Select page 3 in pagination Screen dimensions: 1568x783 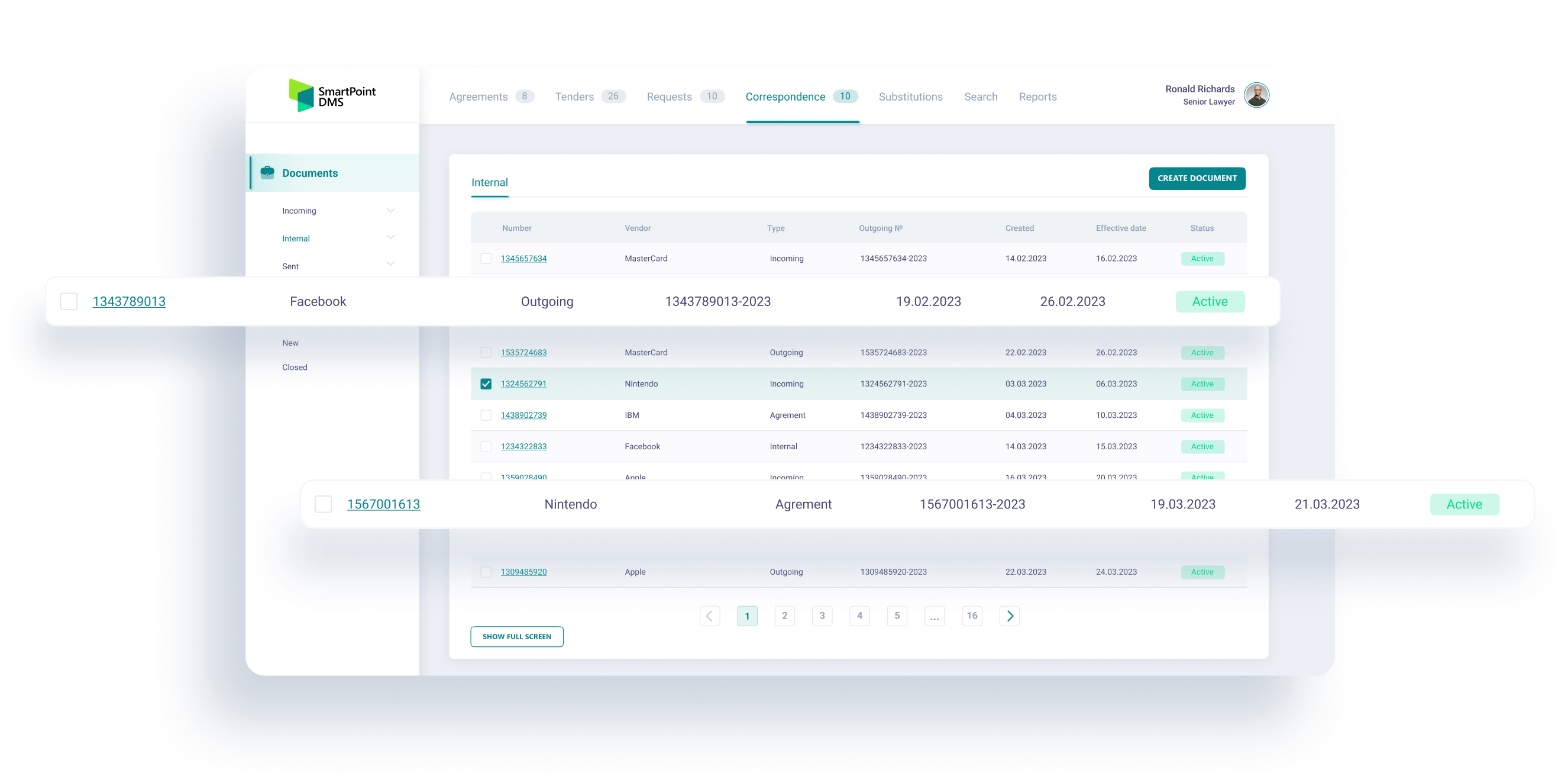(822, 616)
